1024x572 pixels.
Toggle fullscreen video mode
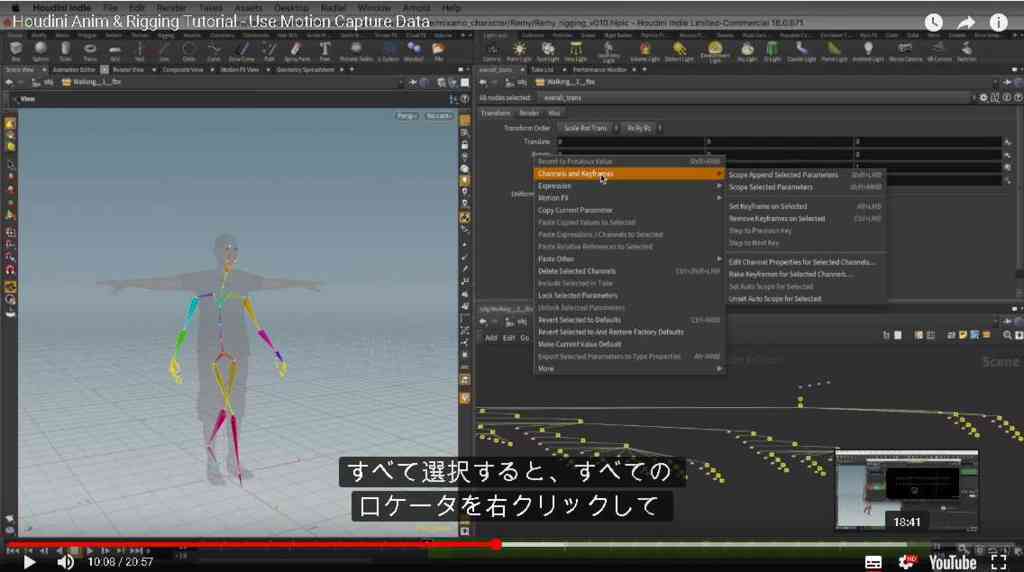point(999,562)
